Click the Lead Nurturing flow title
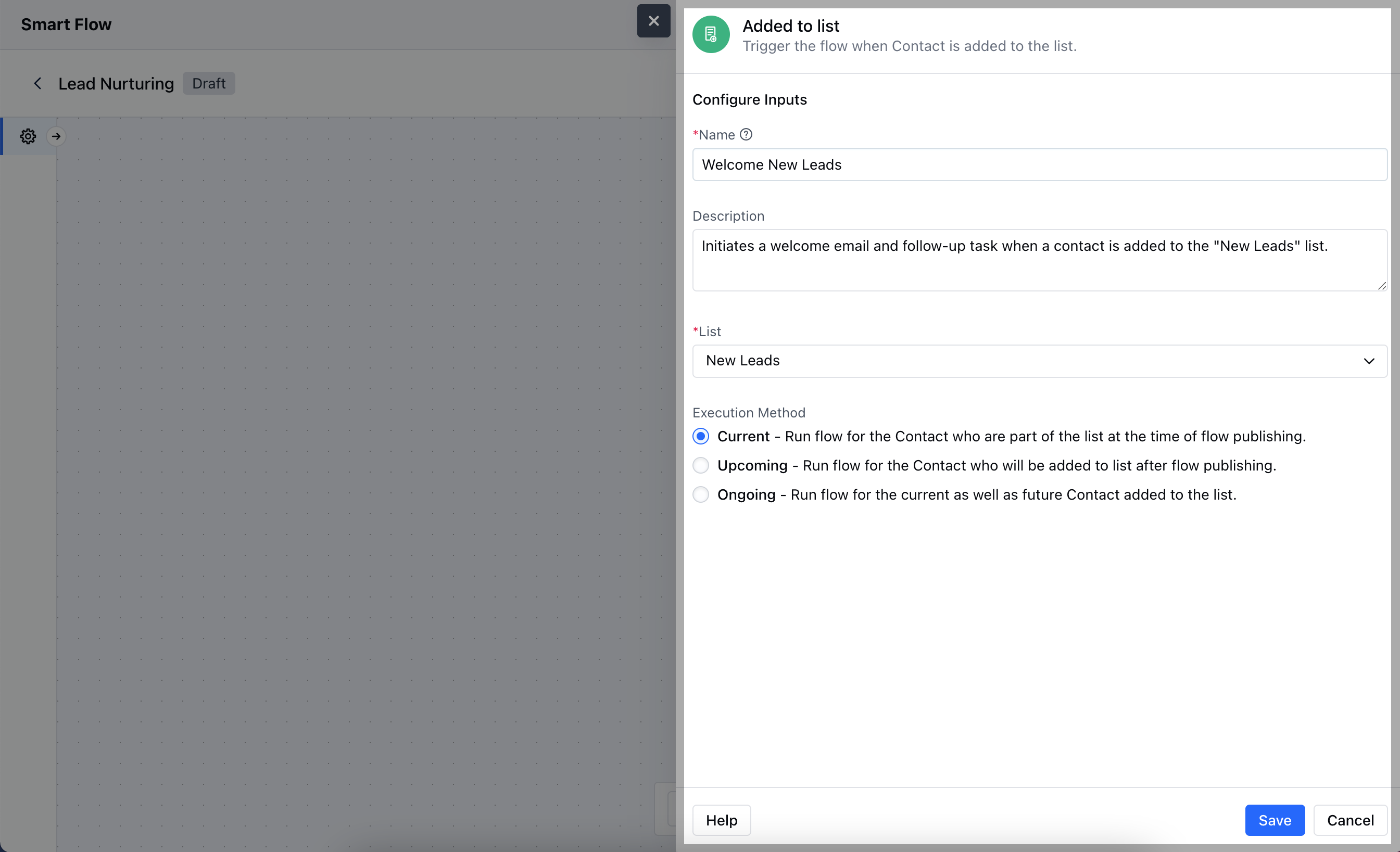The width and height of the screenshot is (1400, 852). 116,83
